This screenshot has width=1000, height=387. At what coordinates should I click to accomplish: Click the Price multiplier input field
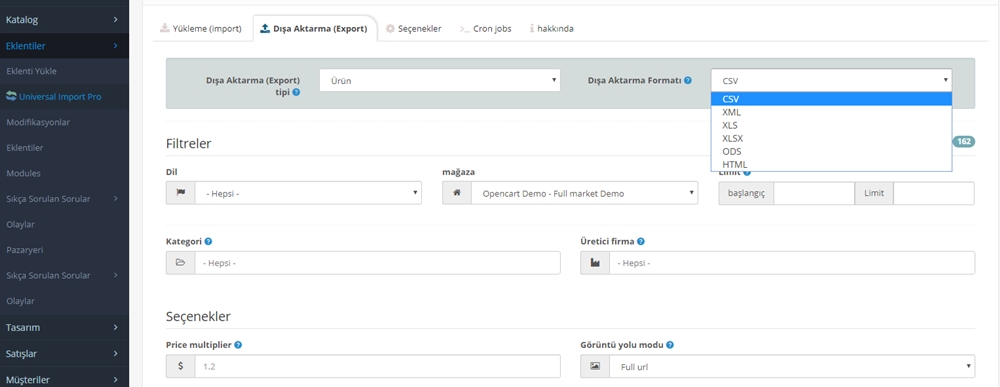coord(378,367)
